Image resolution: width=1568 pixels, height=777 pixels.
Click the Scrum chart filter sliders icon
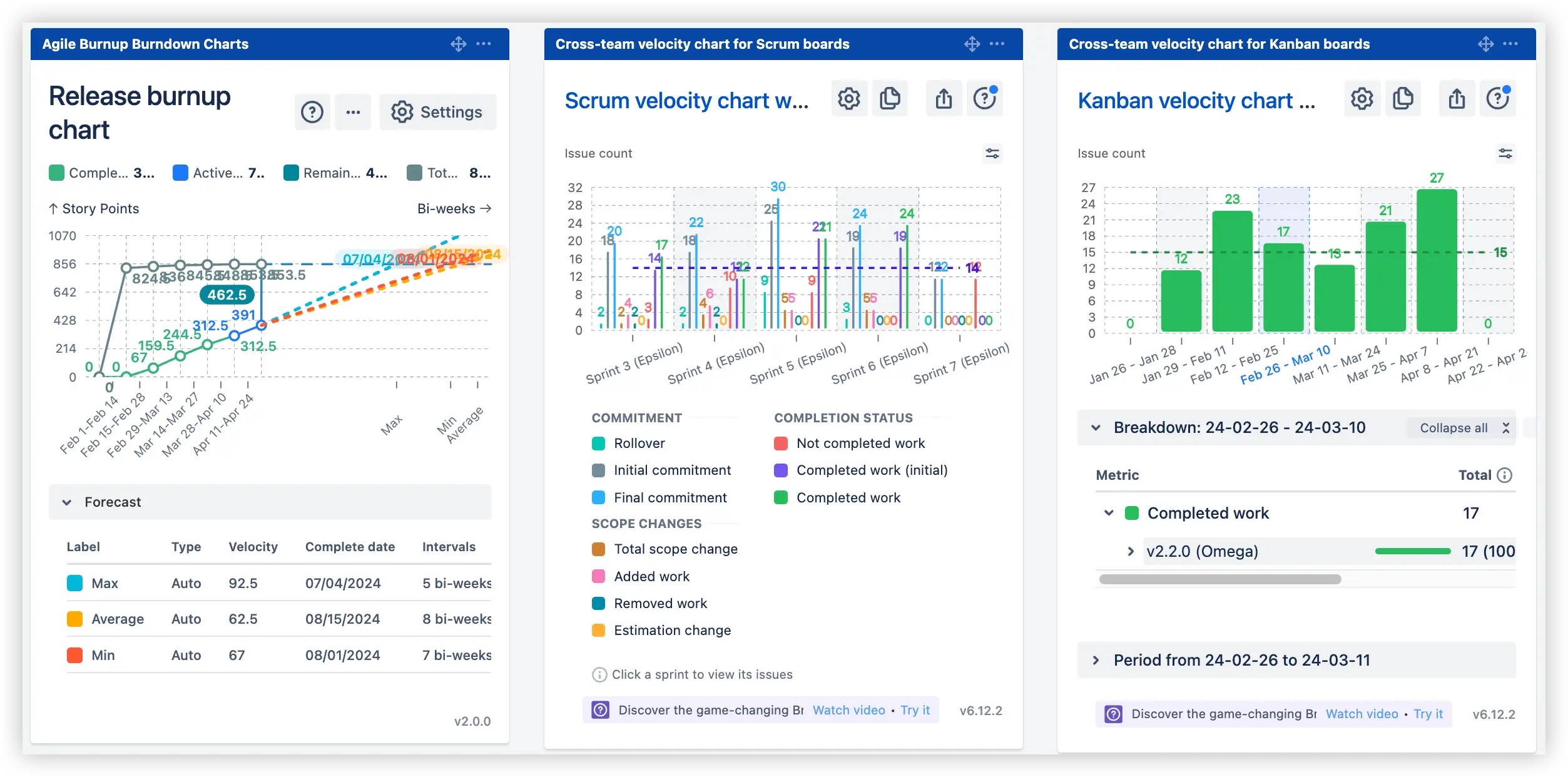pos(992,153)
